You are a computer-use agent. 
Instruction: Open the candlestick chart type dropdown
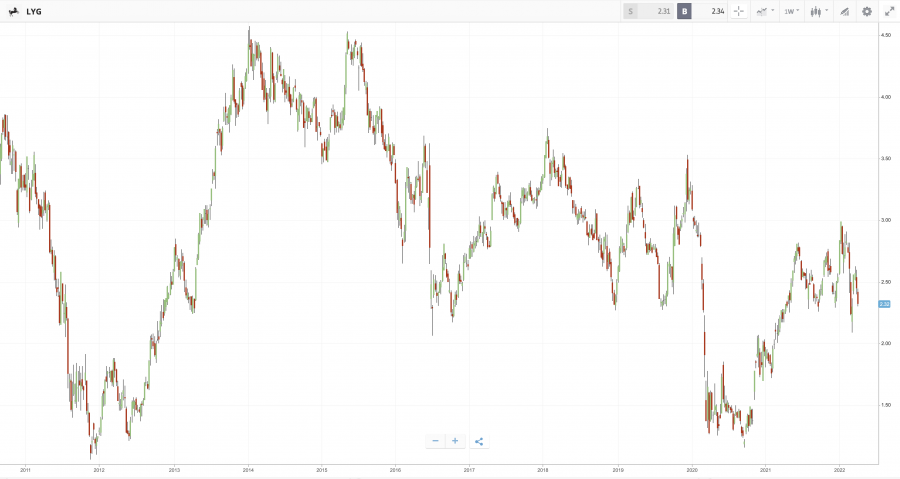click(x=818, y=11)
